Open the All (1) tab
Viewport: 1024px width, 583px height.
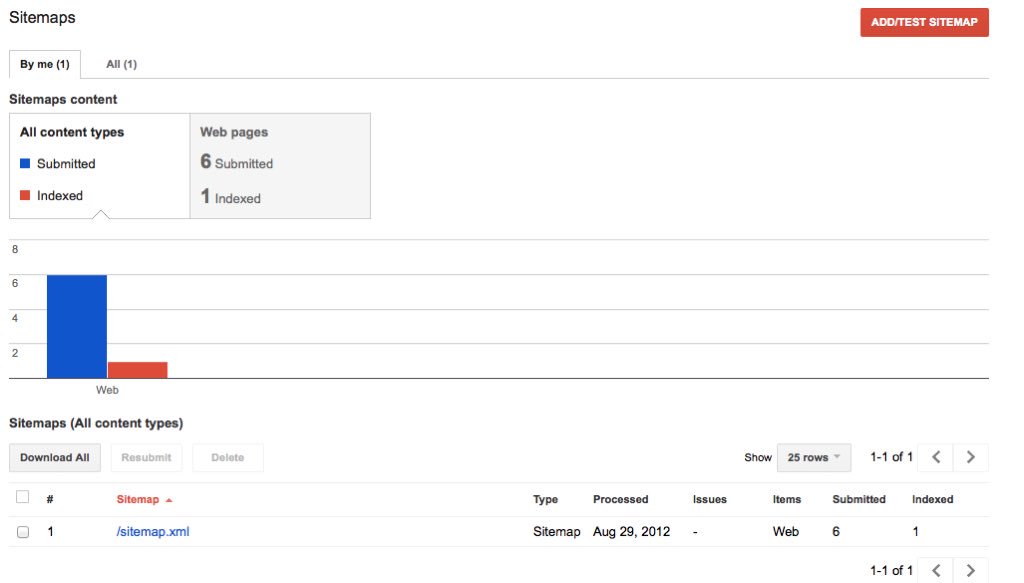click(x=121, y=64)
